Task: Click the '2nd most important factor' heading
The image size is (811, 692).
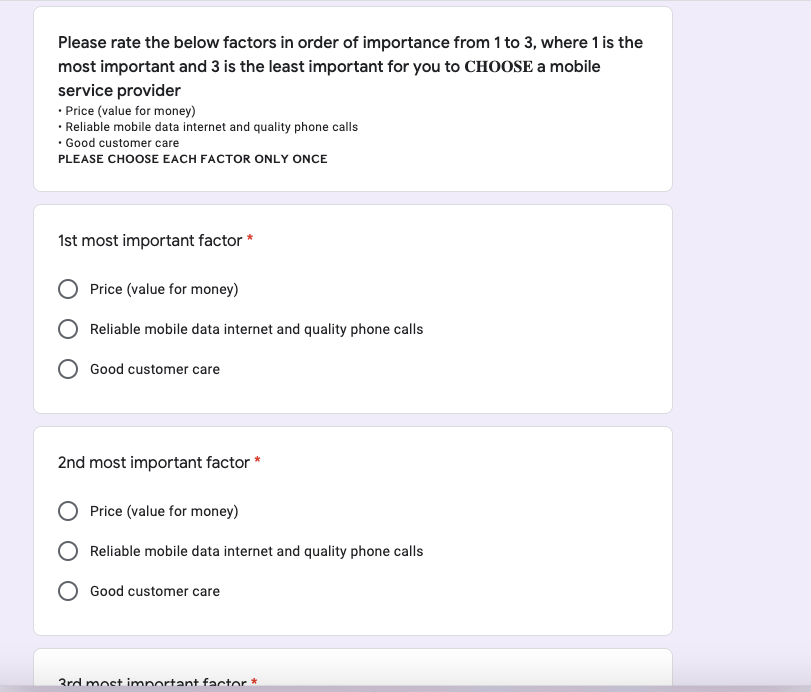Action: pyautogui.click(x=154, y=463)
